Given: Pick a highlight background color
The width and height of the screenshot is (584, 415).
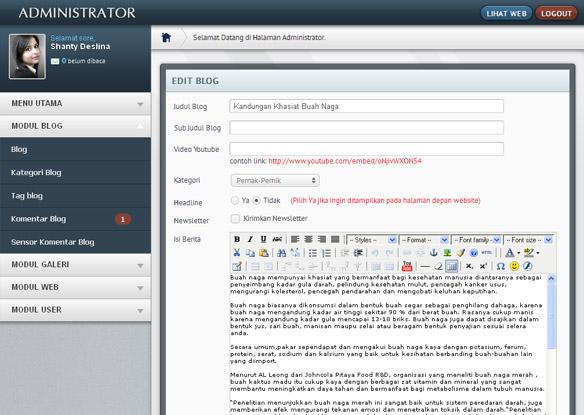Looking at the screenshot, I should pyautogui.click(x=529, y=253).
